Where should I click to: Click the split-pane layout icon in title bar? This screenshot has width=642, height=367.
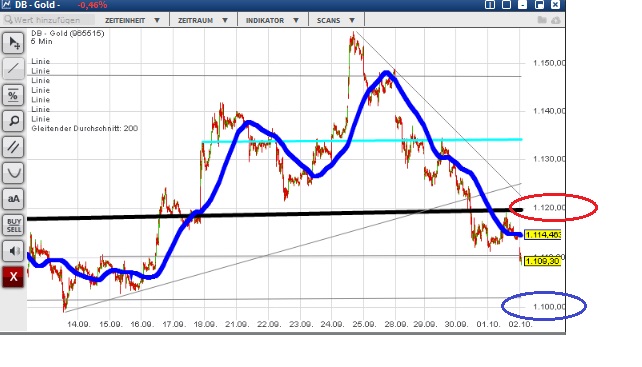pyautogui.click(x=490, y=5)
